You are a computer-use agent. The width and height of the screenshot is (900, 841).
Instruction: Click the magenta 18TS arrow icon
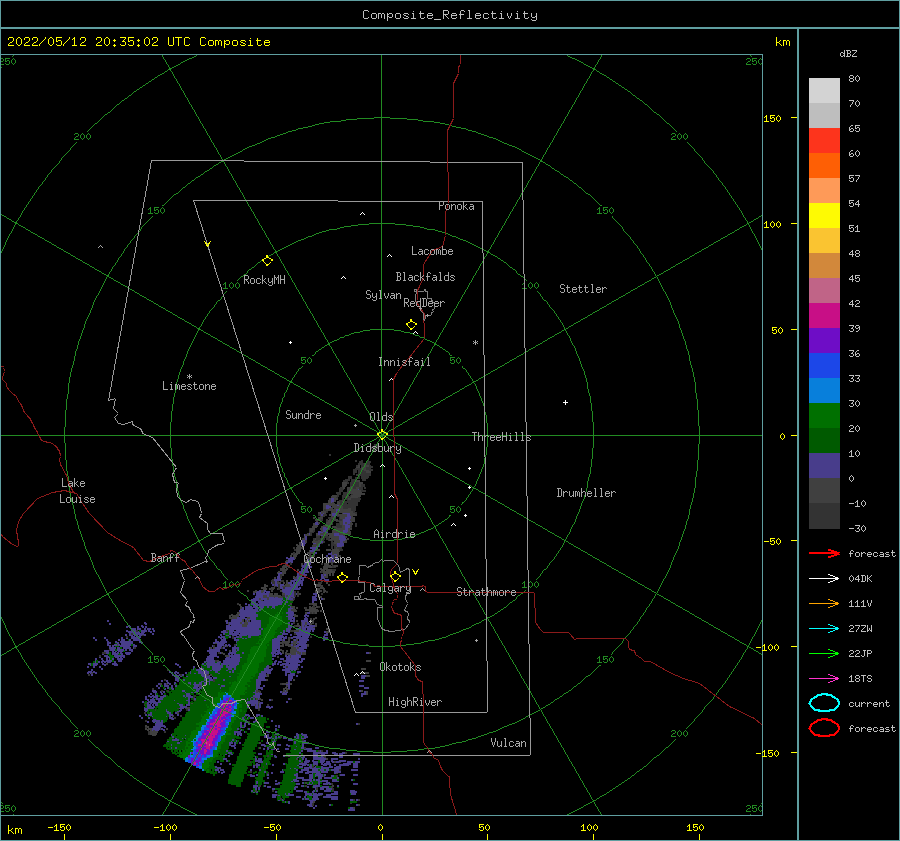pos(824,679)
